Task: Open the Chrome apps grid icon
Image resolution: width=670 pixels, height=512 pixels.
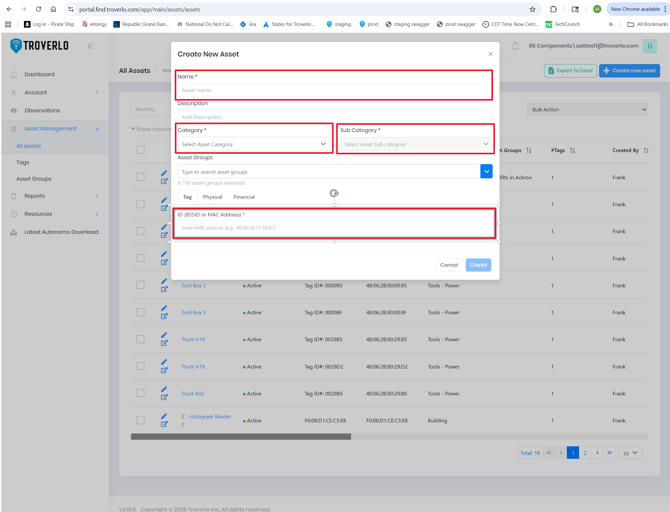Action: (8, 24)
